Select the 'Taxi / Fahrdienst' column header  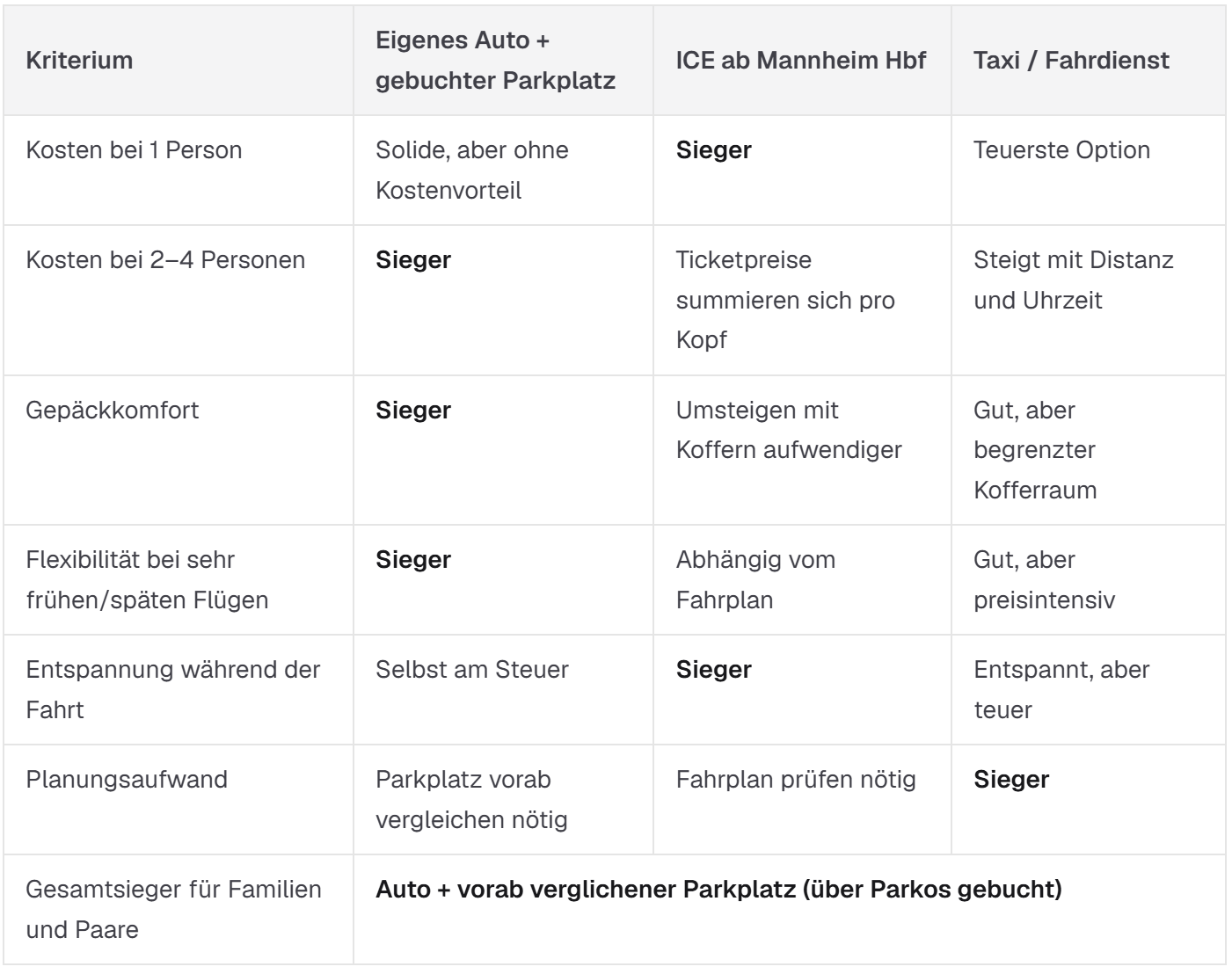tap(1071, 61)
